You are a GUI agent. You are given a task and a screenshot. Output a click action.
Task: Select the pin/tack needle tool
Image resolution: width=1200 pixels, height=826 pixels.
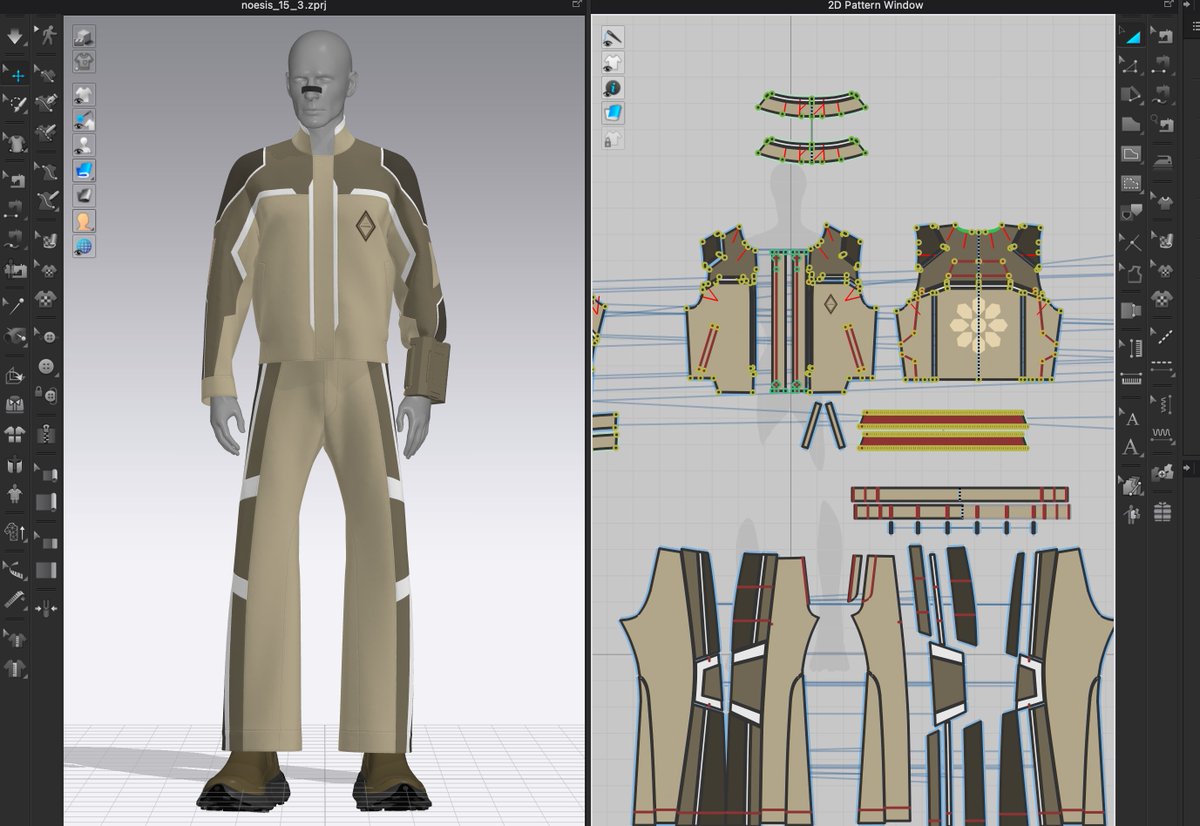tap(15, 305)
